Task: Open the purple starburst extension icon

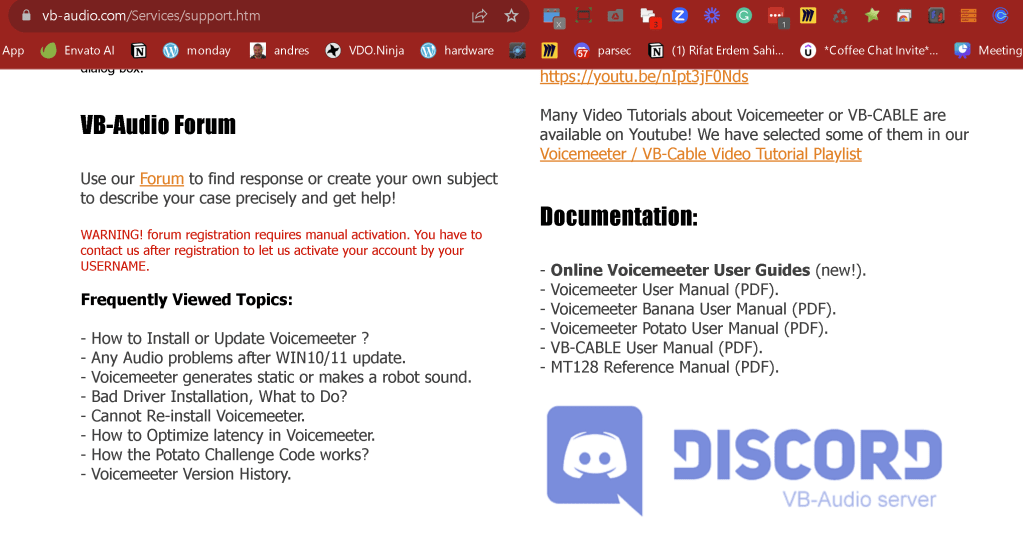Action: 712,16
